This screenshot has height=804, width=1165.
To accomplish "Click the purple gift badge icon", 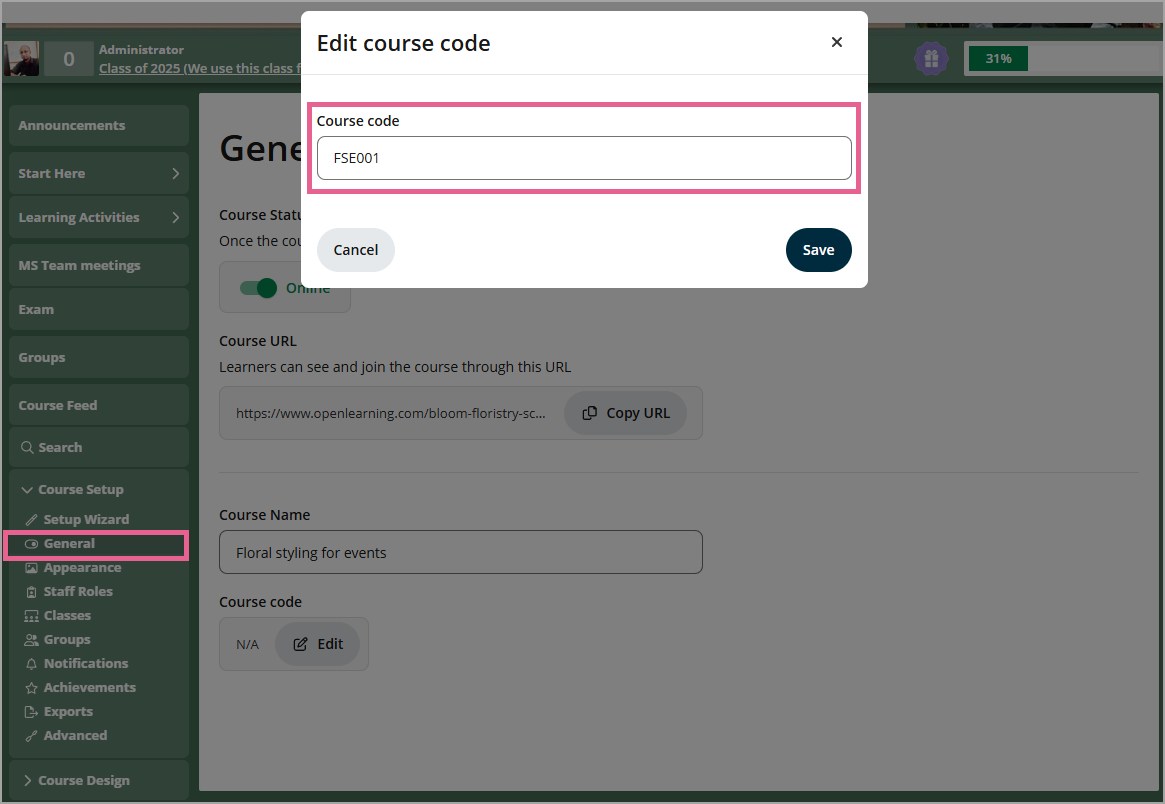I will [931, 59].
